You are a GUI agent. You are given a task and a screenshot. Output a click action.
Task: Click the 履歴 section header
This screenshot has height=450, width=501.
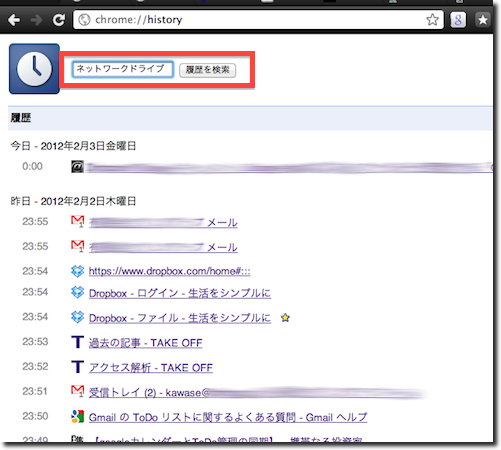coord(250,118)
